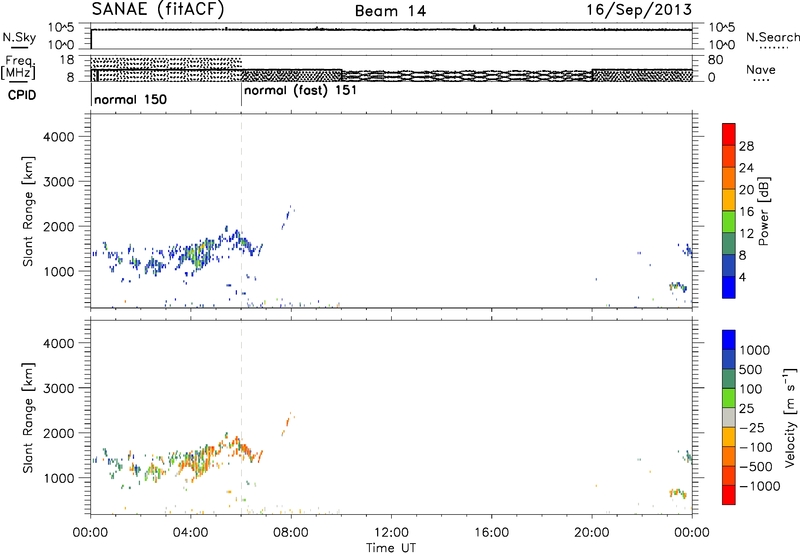Viewport: 800px width, 554px height.
Task: Click the red top segment of Power color bar
Action: (x=729, y=134)
